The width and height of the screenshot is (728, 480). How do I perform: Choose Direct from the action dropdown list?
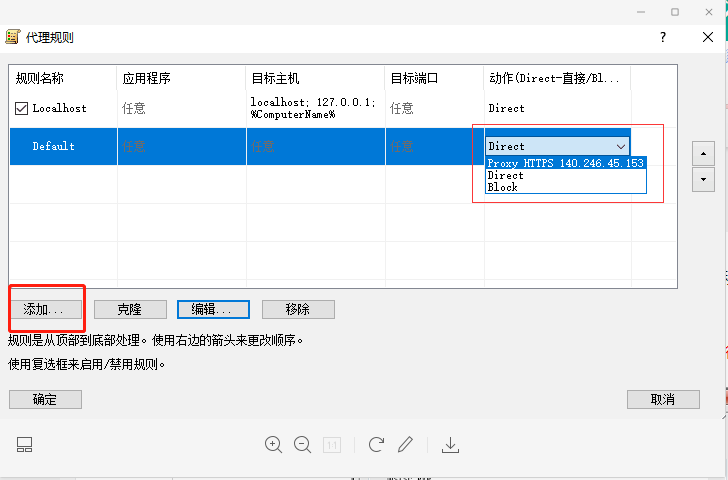505,175
